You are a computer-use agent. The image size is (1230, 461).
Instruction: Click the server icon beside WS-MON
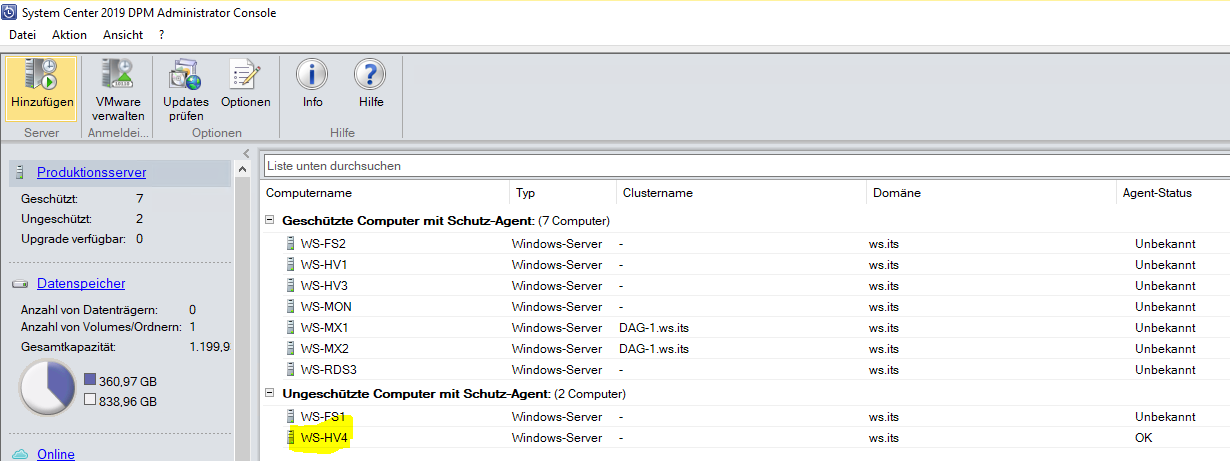click(x=291, y=306)
